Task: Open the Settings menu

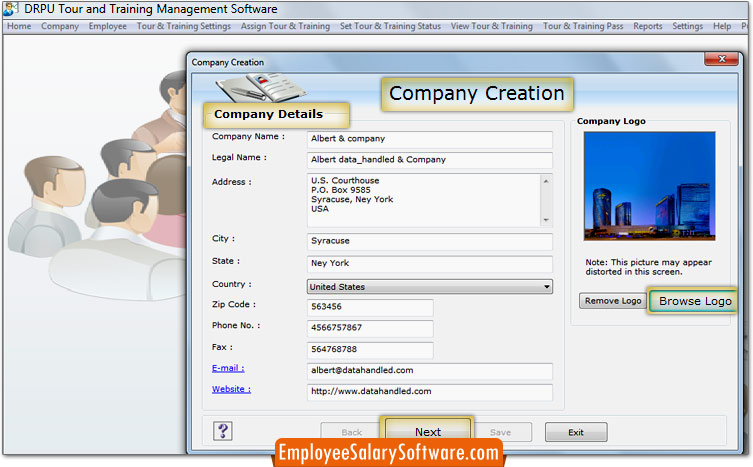Action: coord(687,26)
